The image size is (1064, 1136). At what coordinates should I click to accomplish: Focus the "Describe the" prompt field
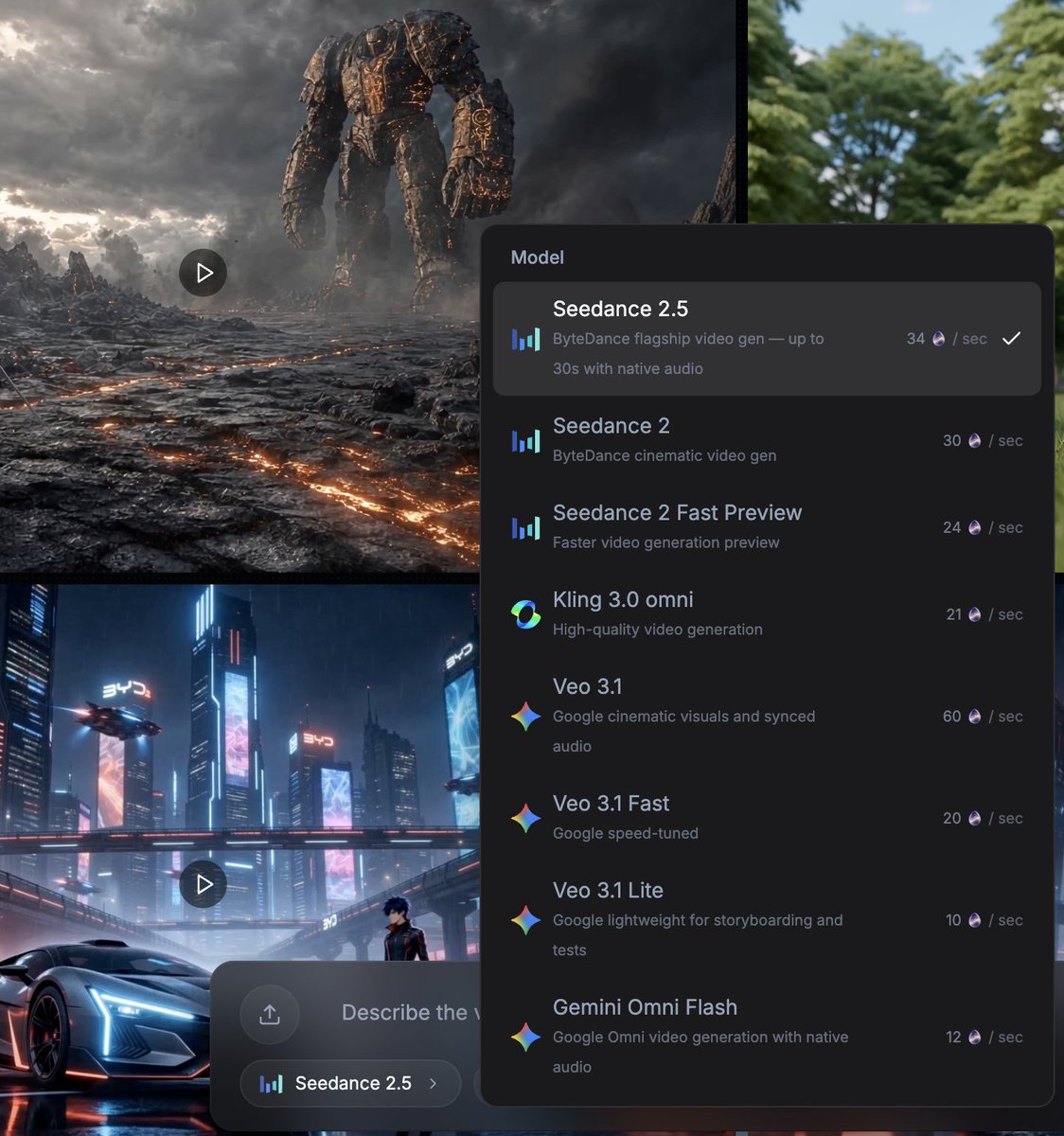[x=409, y=1013]
